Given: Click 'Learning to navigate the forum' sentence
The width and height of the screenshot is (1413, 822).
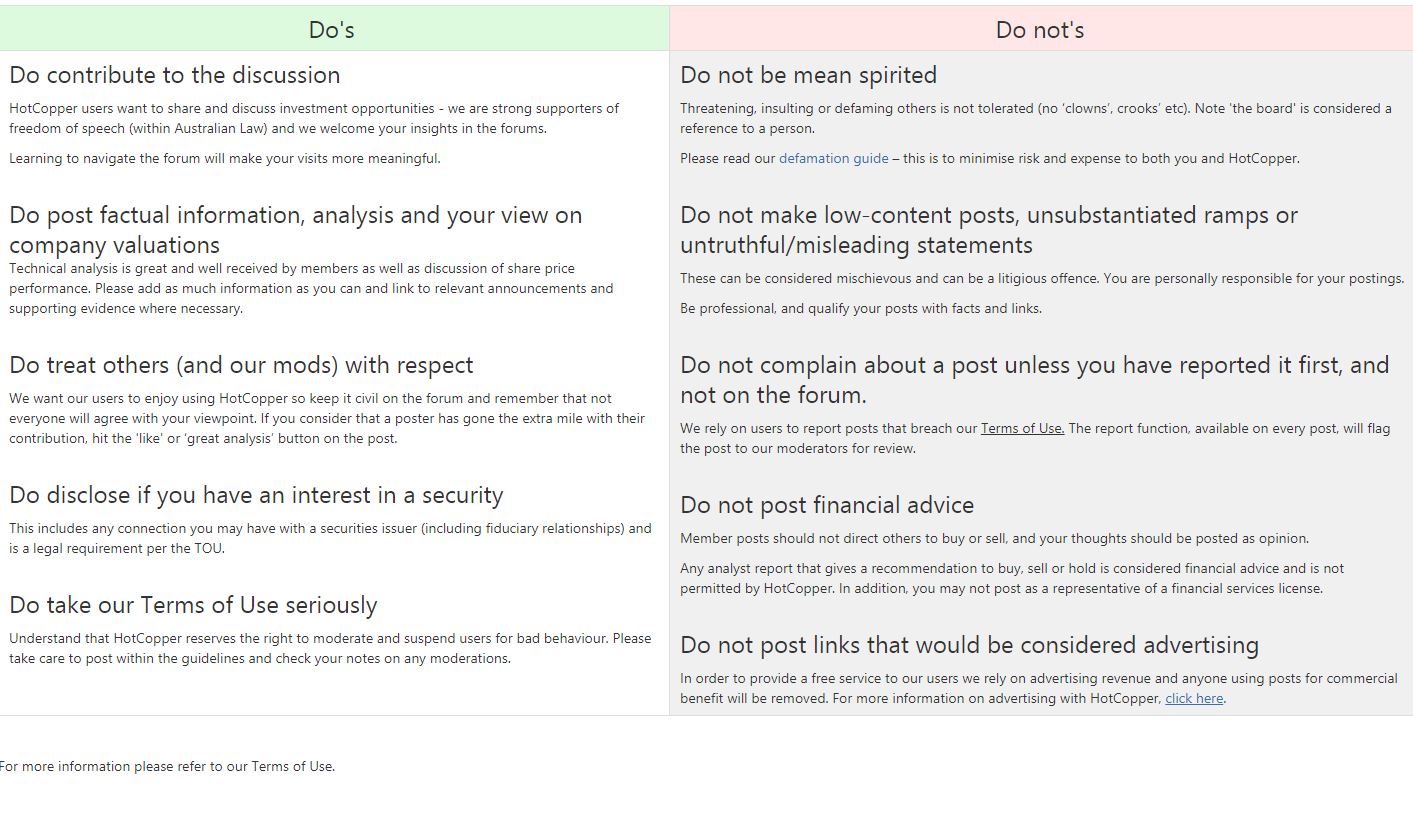Looking at the screenshot, I should coord(225,158).
